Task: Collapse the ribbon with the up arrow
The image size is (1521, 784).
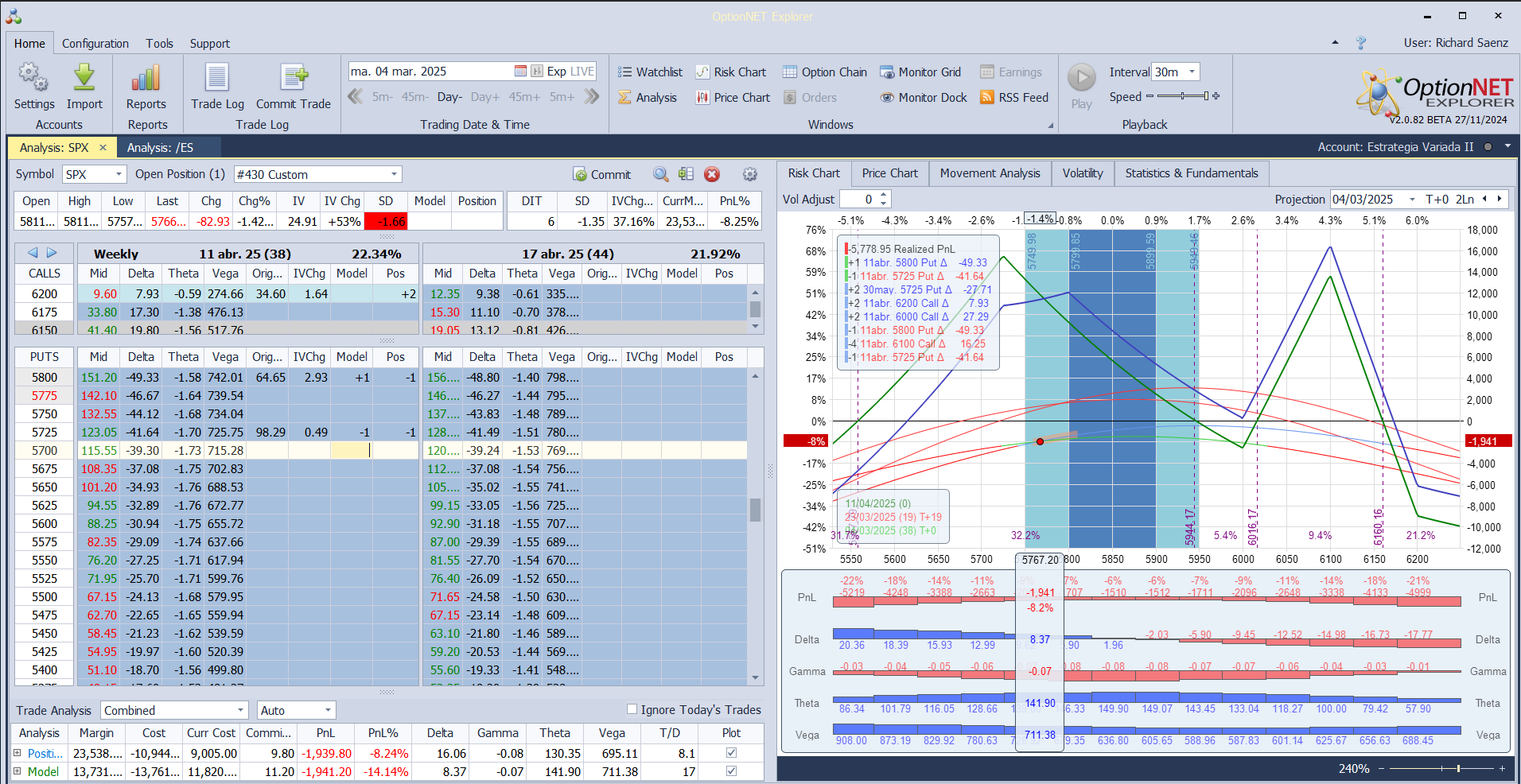Action: (1335, 42)
